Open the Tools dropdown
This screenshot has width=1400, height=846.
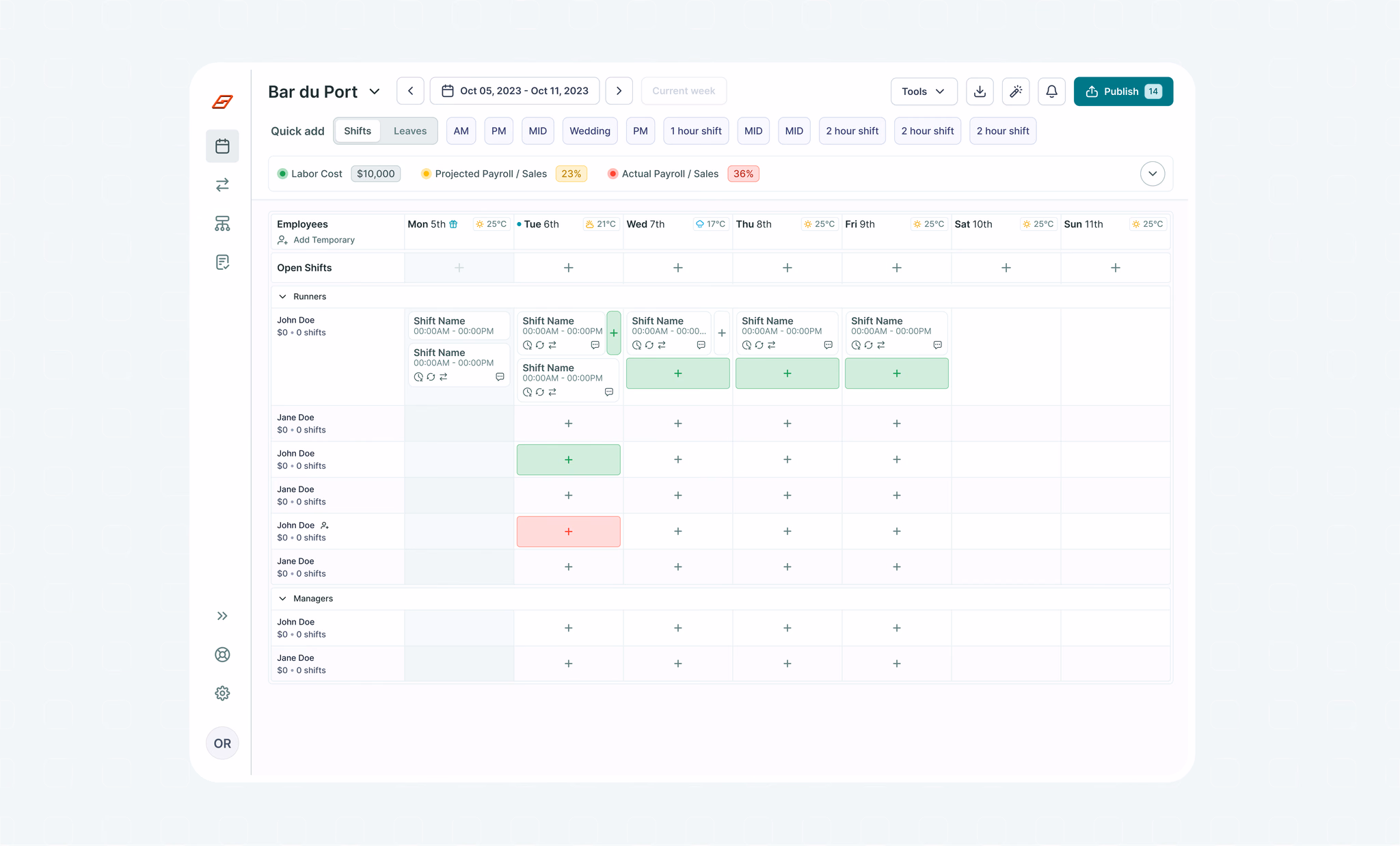click(x=924, y=92)
